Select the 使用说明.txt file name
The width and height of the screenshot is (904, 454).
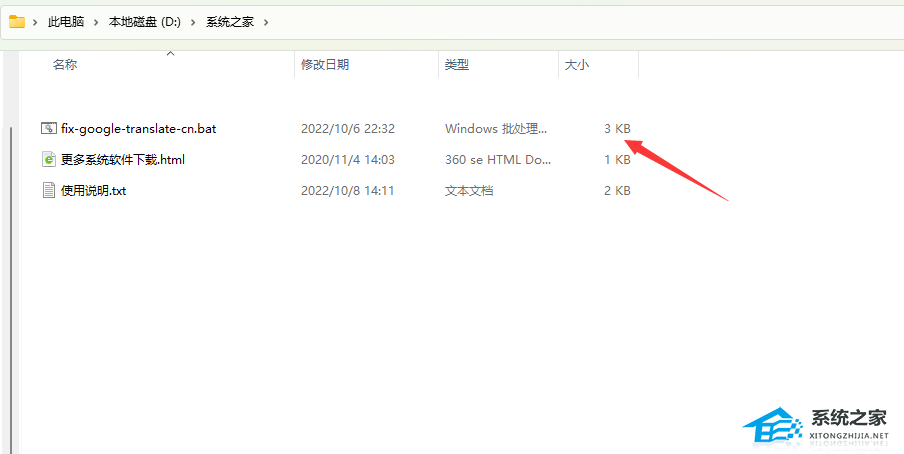[93, 190]
